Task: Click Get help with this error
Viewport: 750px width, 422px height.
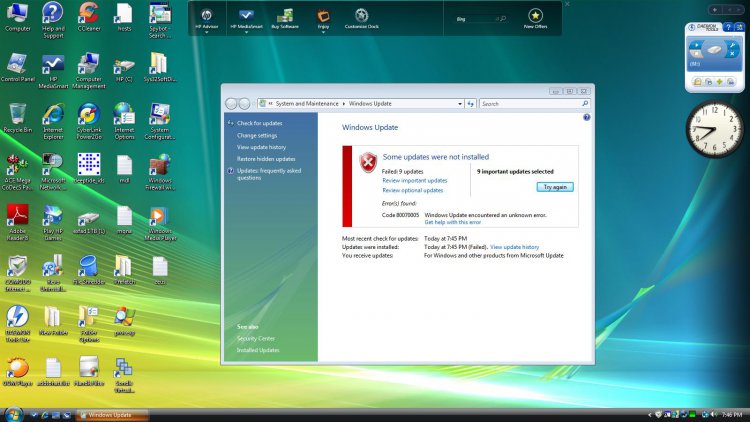Action: coord(452,222)
